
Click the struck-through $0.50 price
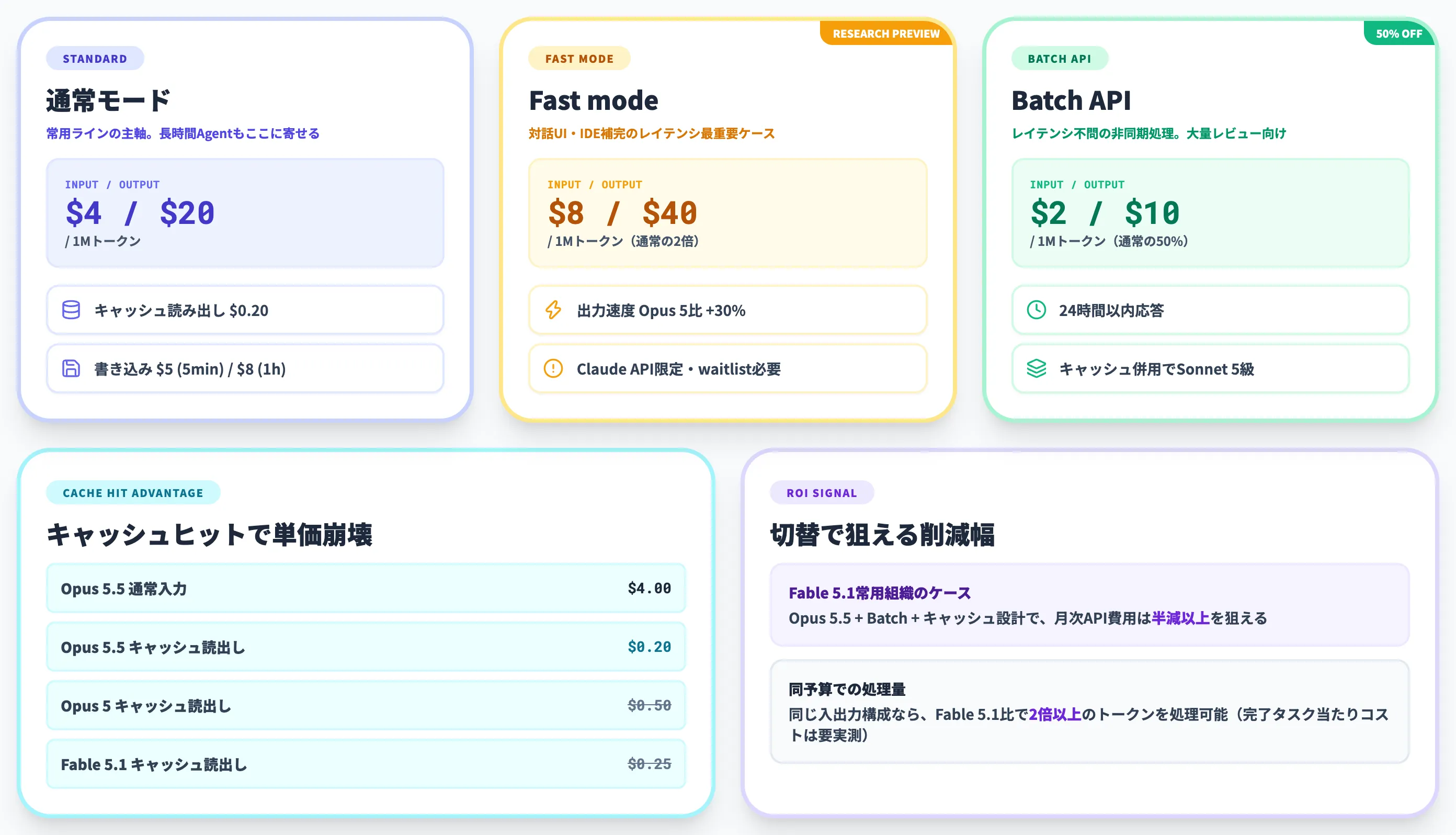(649, 705)
